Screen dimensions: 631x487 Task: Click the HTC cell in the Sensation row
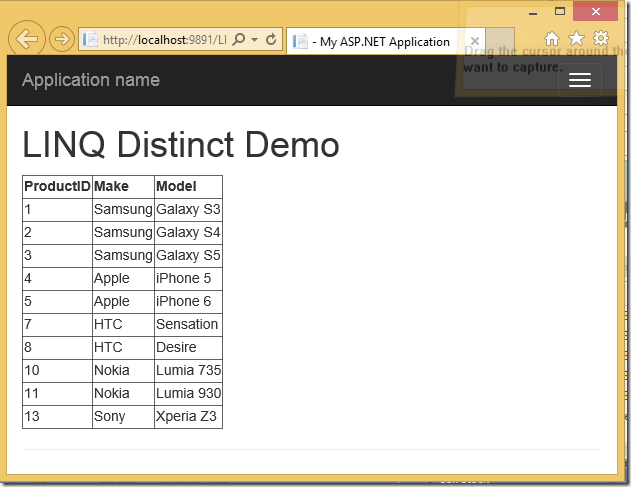point(124,324)
